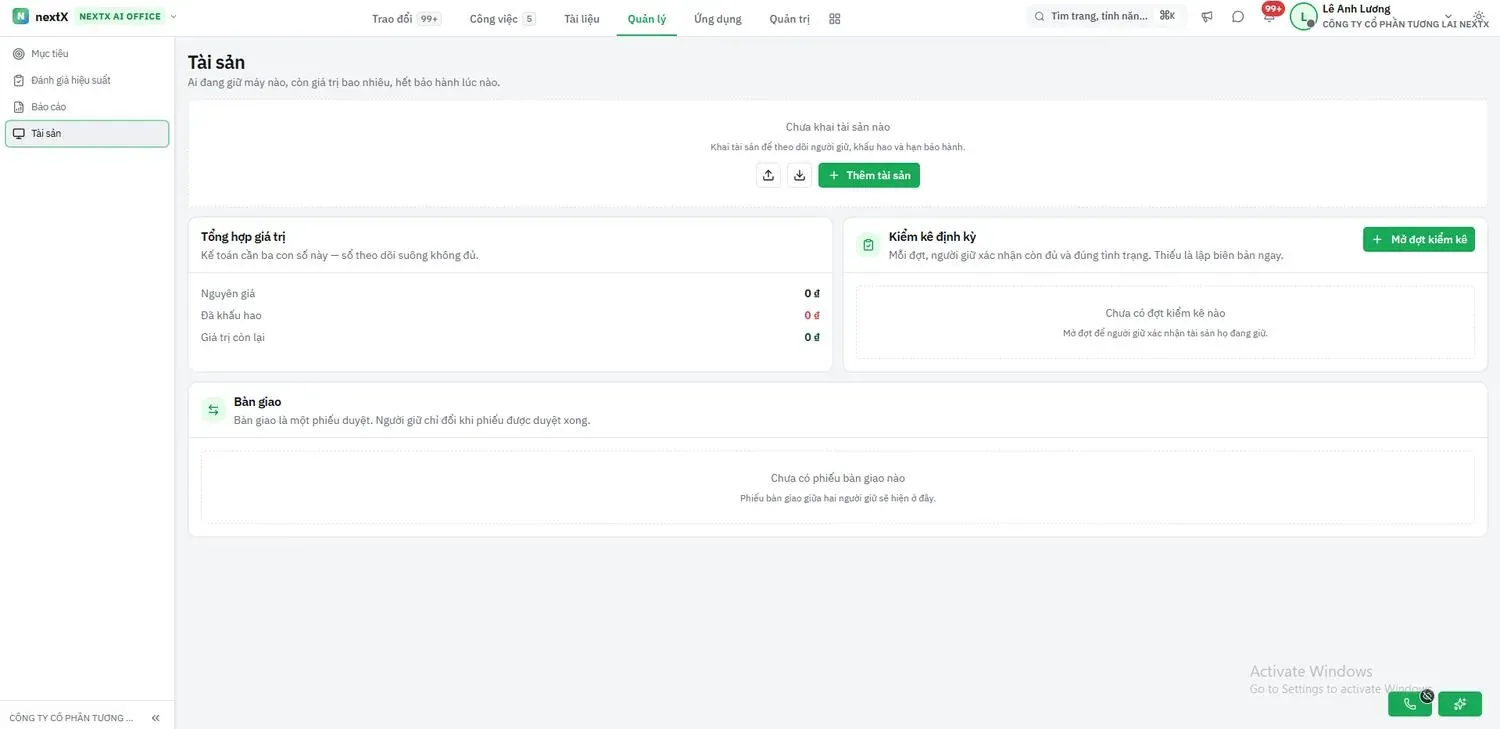
Task: Open the AI sparkle assistant button
Action: pos(1460,704)
